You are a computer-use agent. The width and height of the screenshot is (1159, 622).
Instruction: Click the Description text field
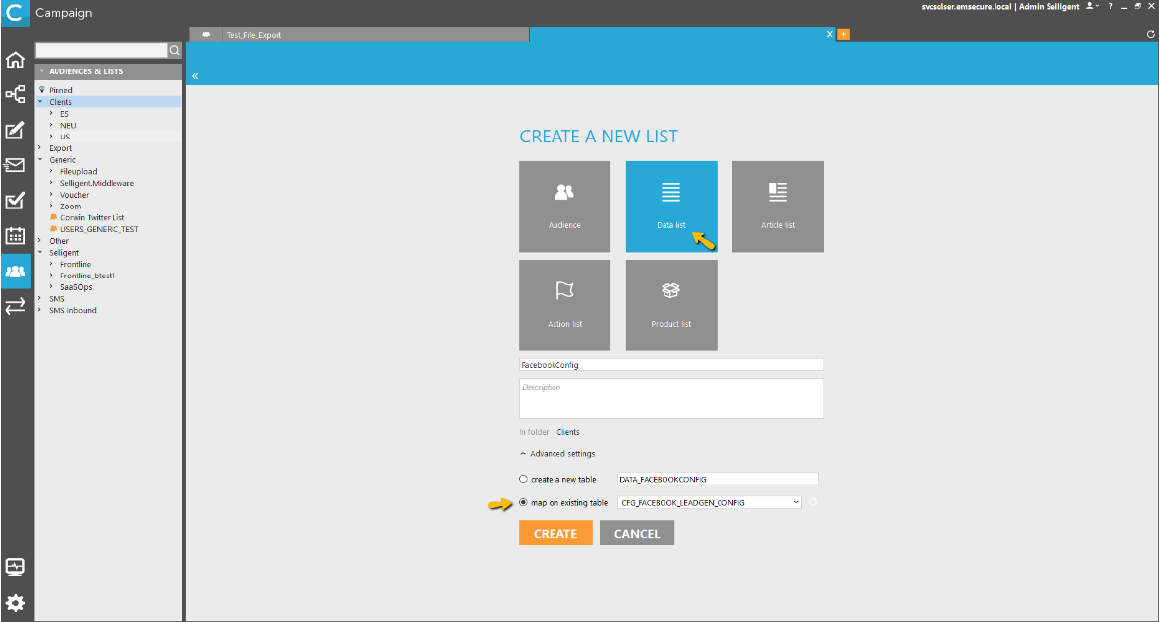click(671, 398)
